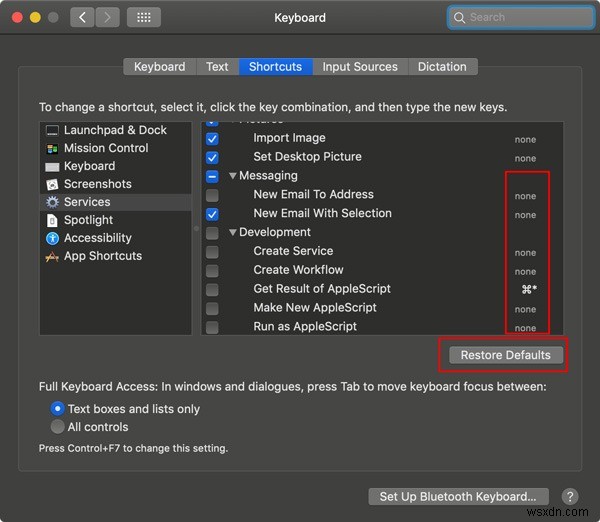Switch to the Keyboard tab
This screenshot has height=522, width=600.
pyautogui.click(x=160, y=67)
